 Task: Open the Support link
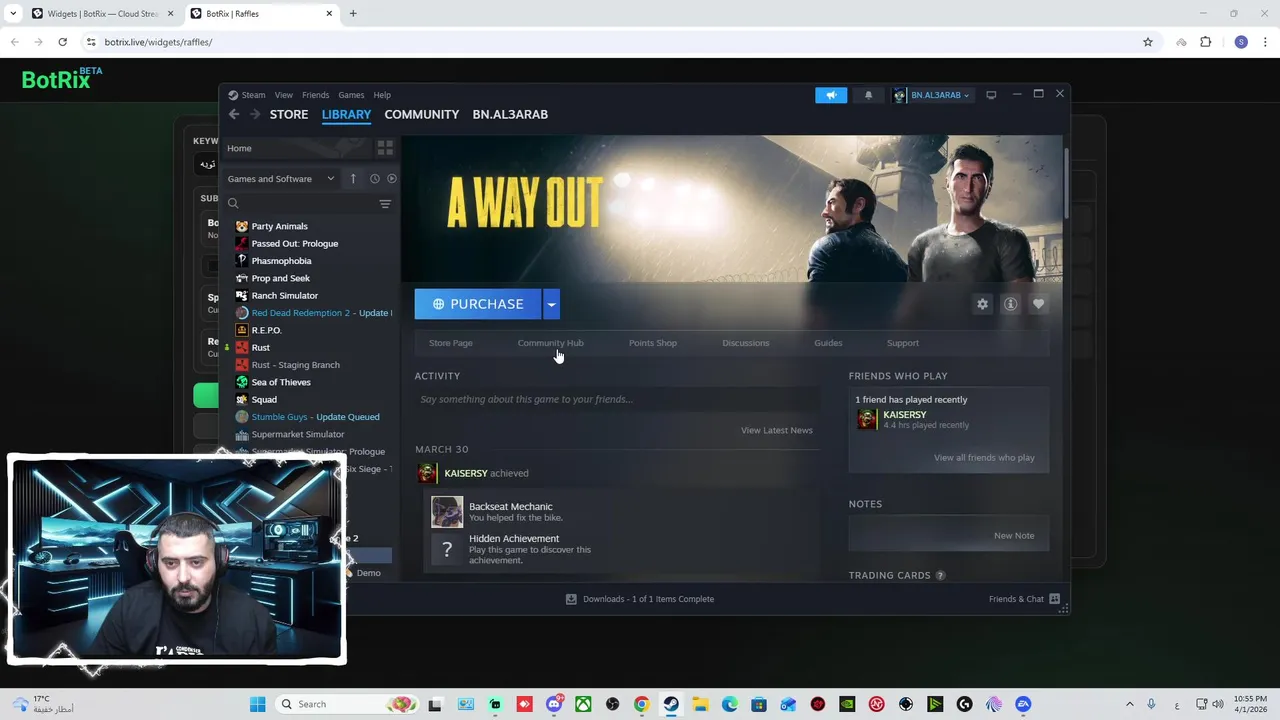903,343
